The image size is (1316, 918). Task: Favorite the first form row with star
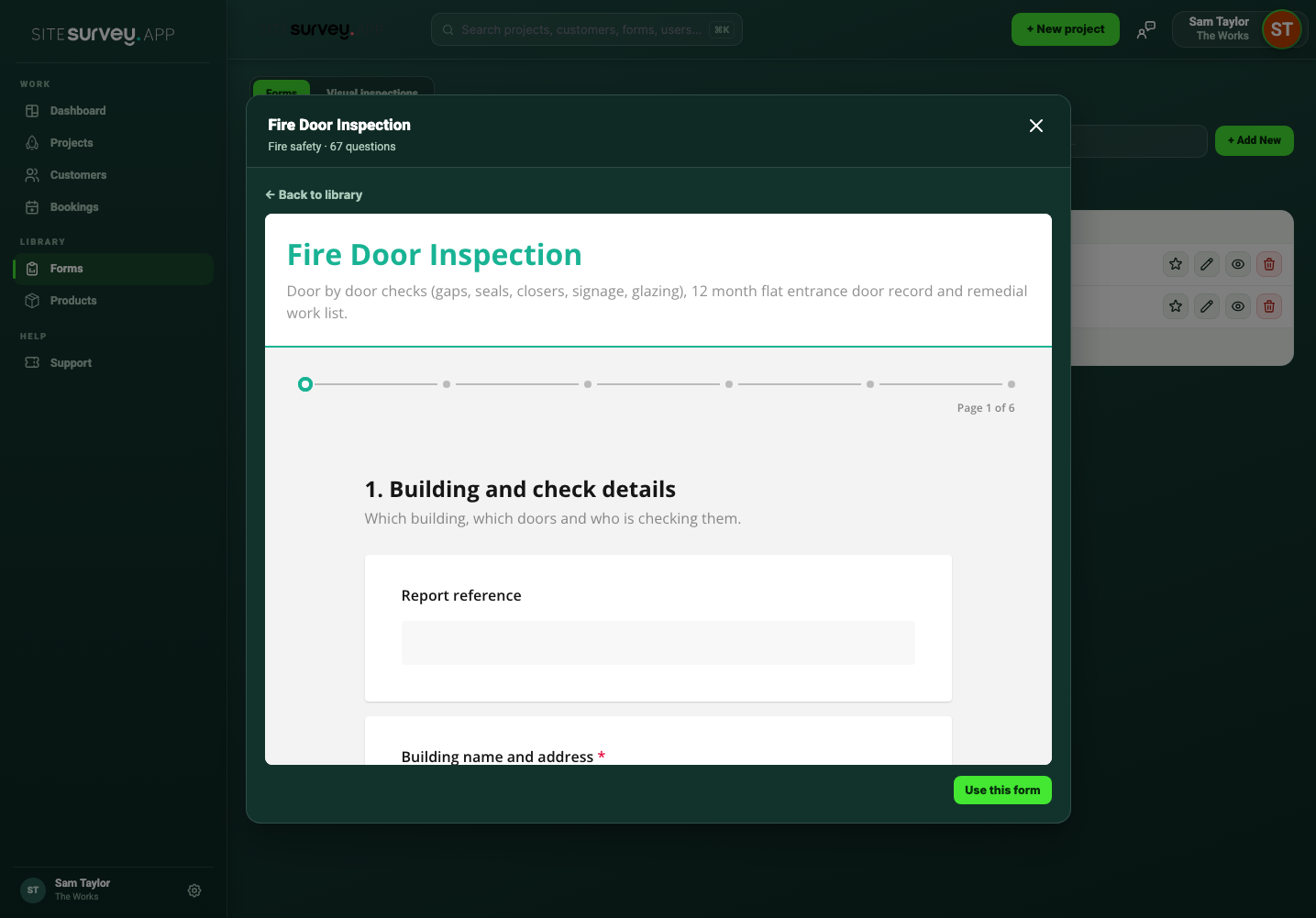click(x=1176, y=264)
